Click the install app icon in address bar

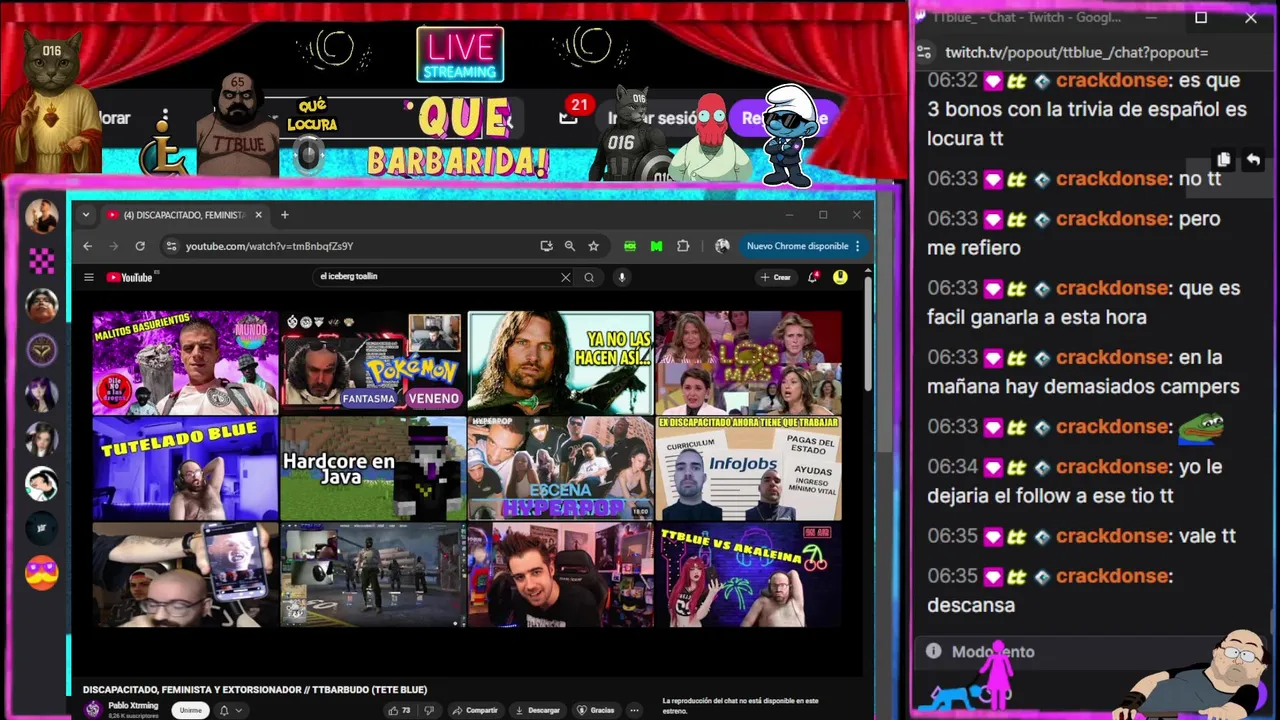click(x=546, y=246)
